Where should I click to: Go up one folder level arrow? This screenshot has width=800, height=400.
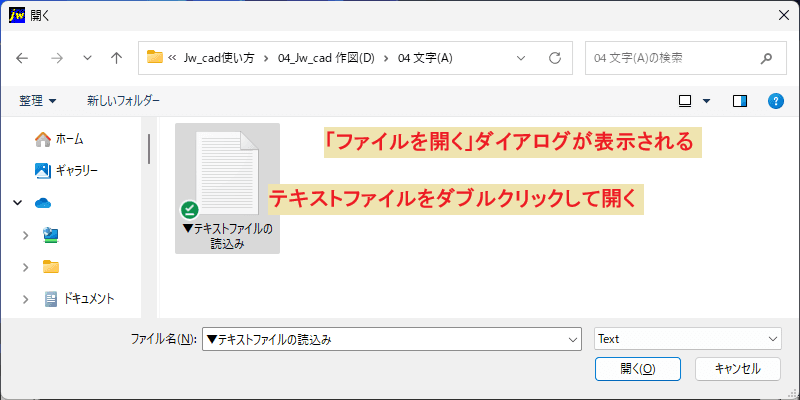click(117, 58)
